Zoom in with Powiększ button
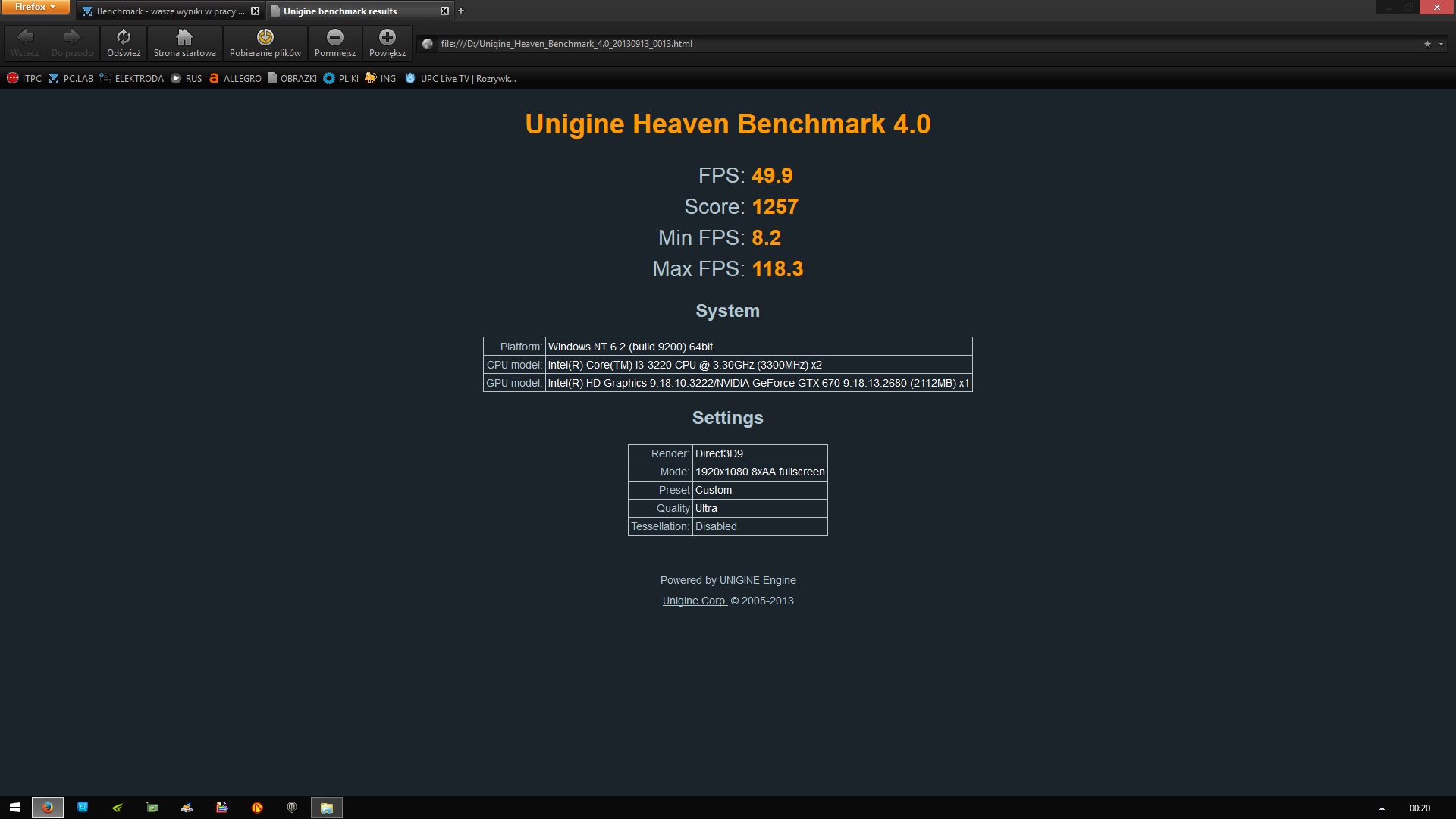The height and width of the screenshot is (819, 1456). click(387, 42)
